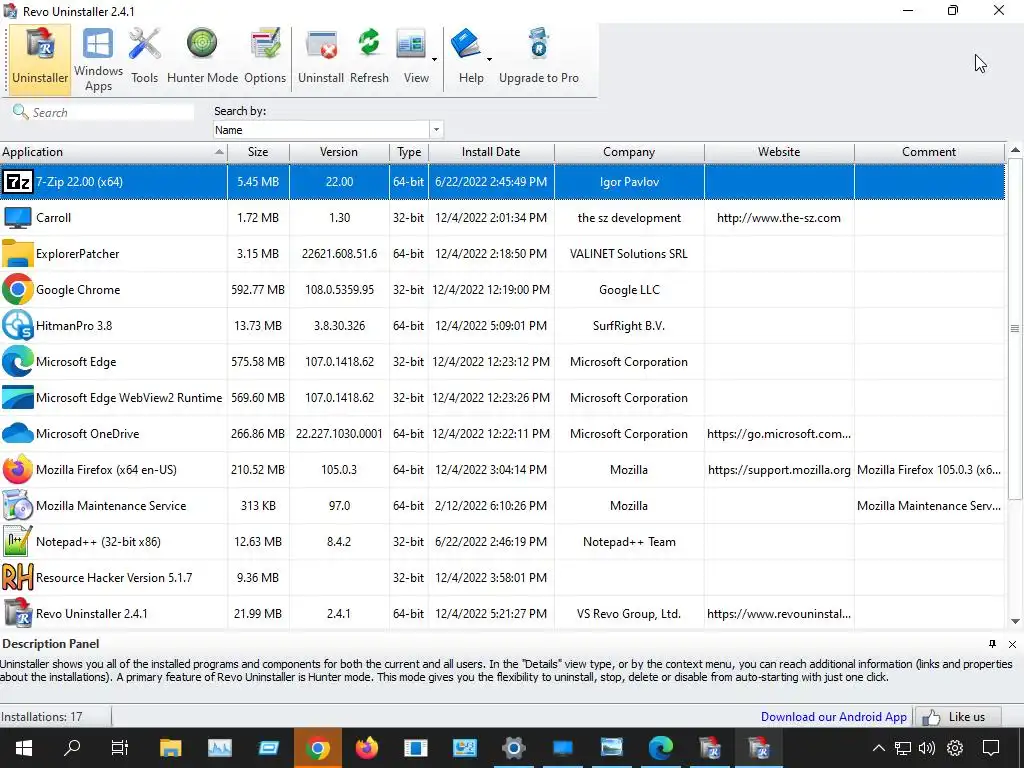The image size is (1024, 768).
Task: Open Firefox from the taskbar
Action: (366, 748)
